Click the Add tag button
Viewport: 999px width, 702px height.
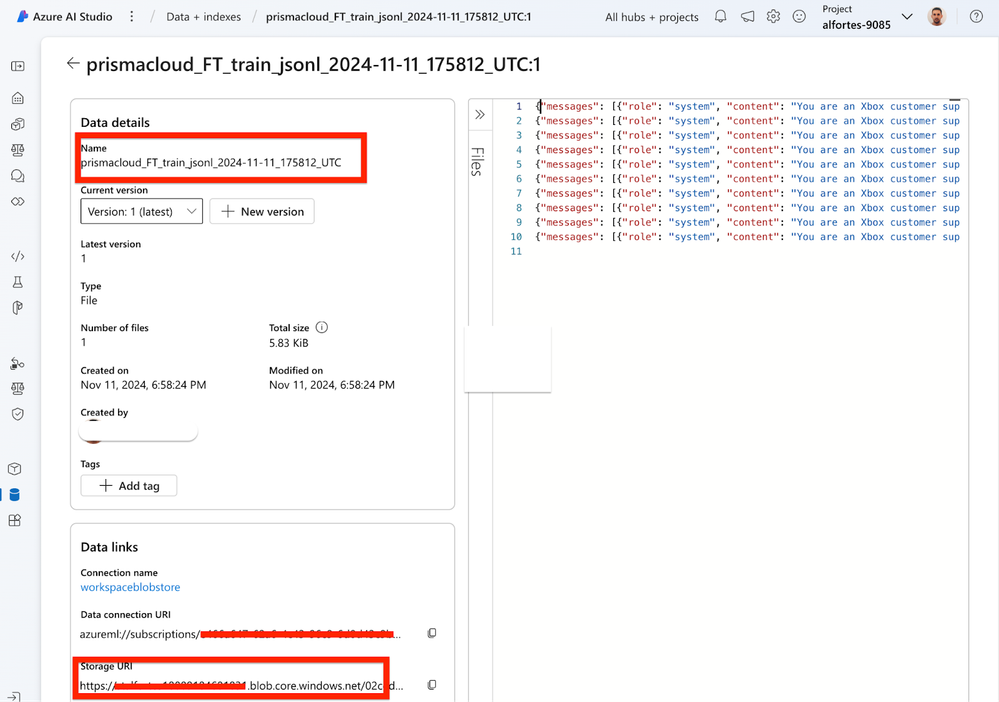click(129, 485)
